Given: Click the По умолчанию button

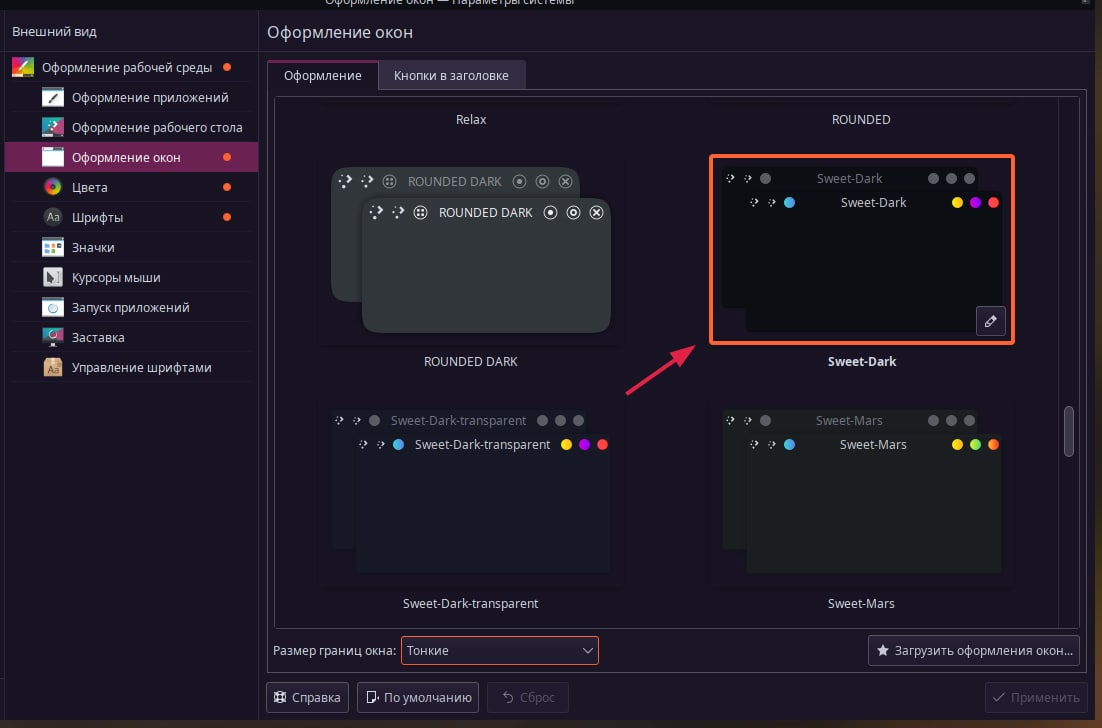Looking at the screenshot, I should [417, 697].
